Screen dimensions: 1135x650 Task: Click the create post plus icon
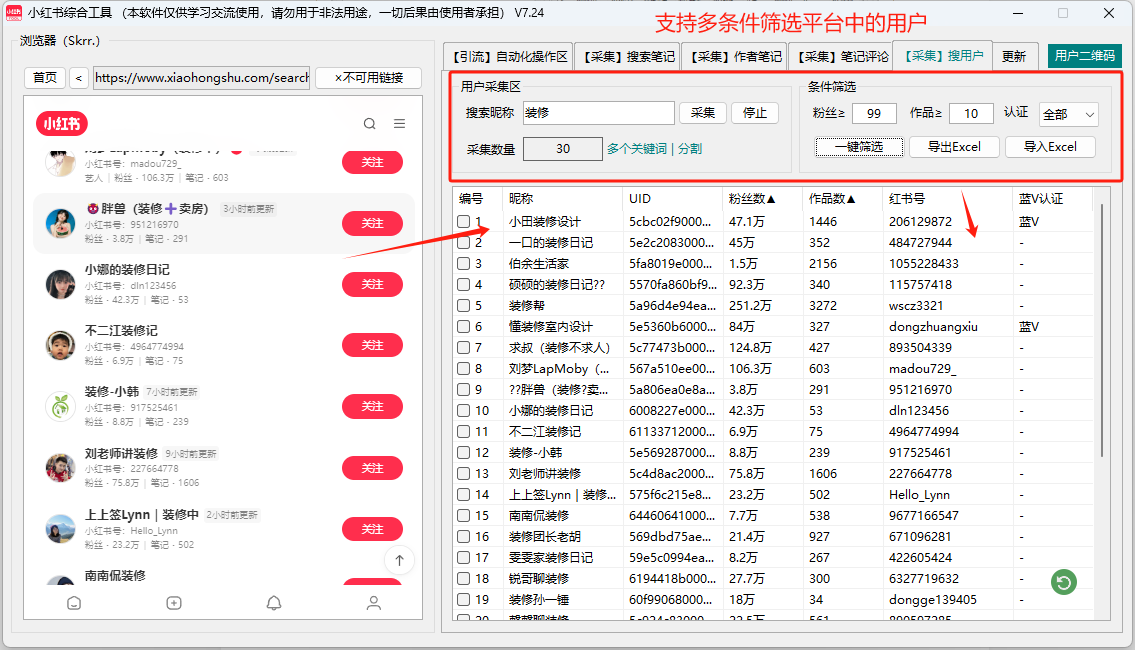(x=174, y=603)
